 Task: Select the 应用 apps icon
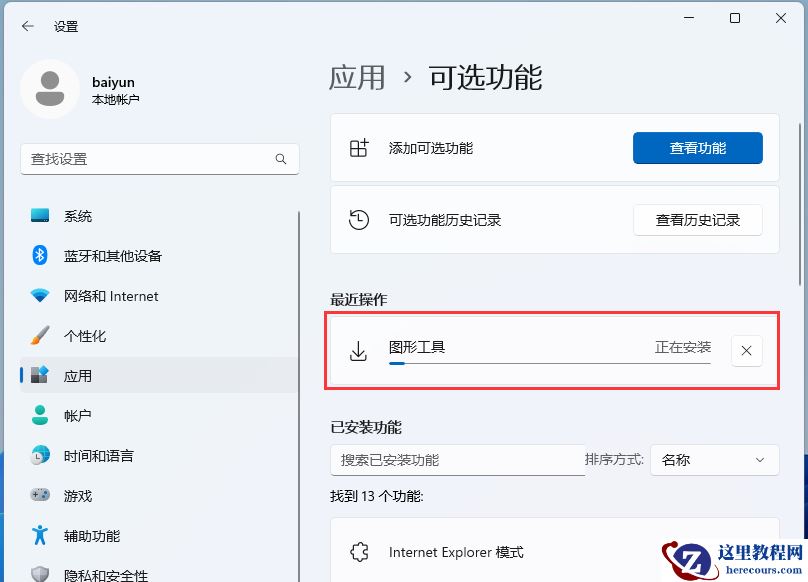pyautogui.click(x=40, y=376)
